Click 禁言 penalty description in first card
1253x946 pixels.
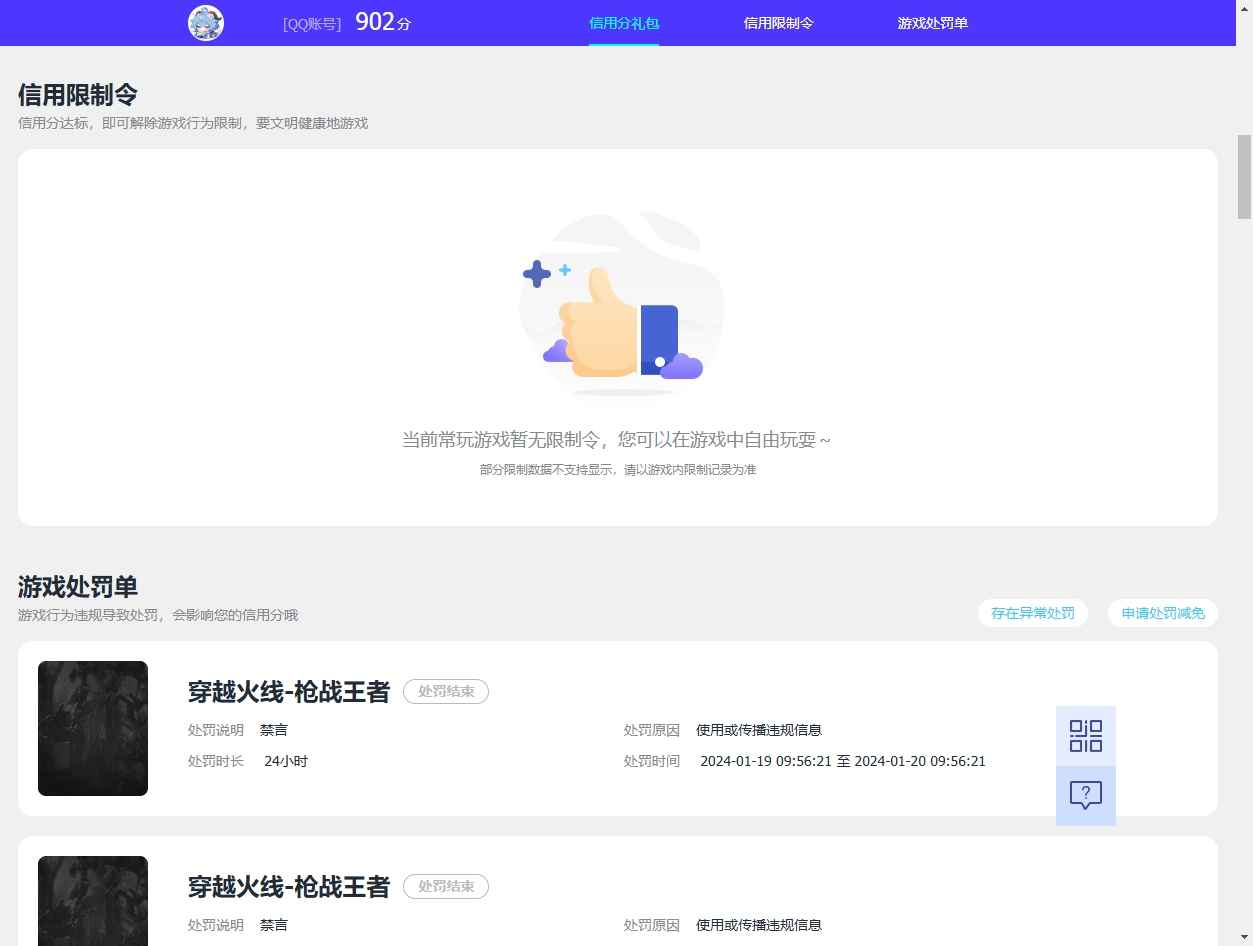pos(274,730)
